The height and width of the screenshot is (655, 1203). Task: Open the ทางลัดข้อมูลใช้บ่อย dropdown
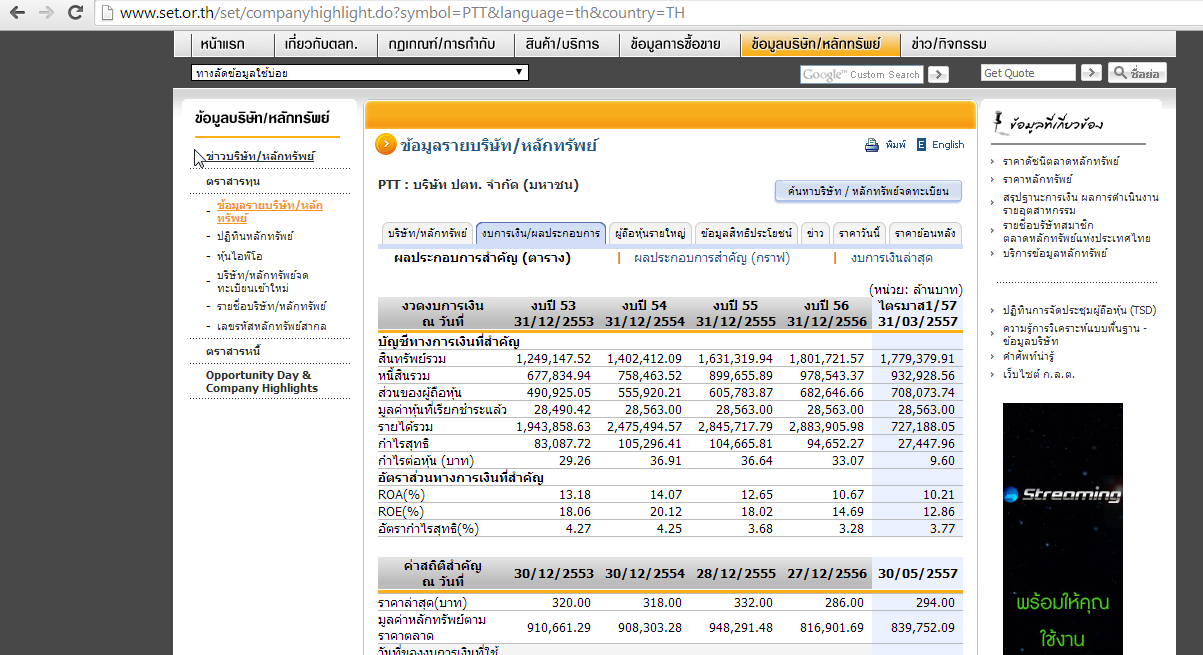359,73
